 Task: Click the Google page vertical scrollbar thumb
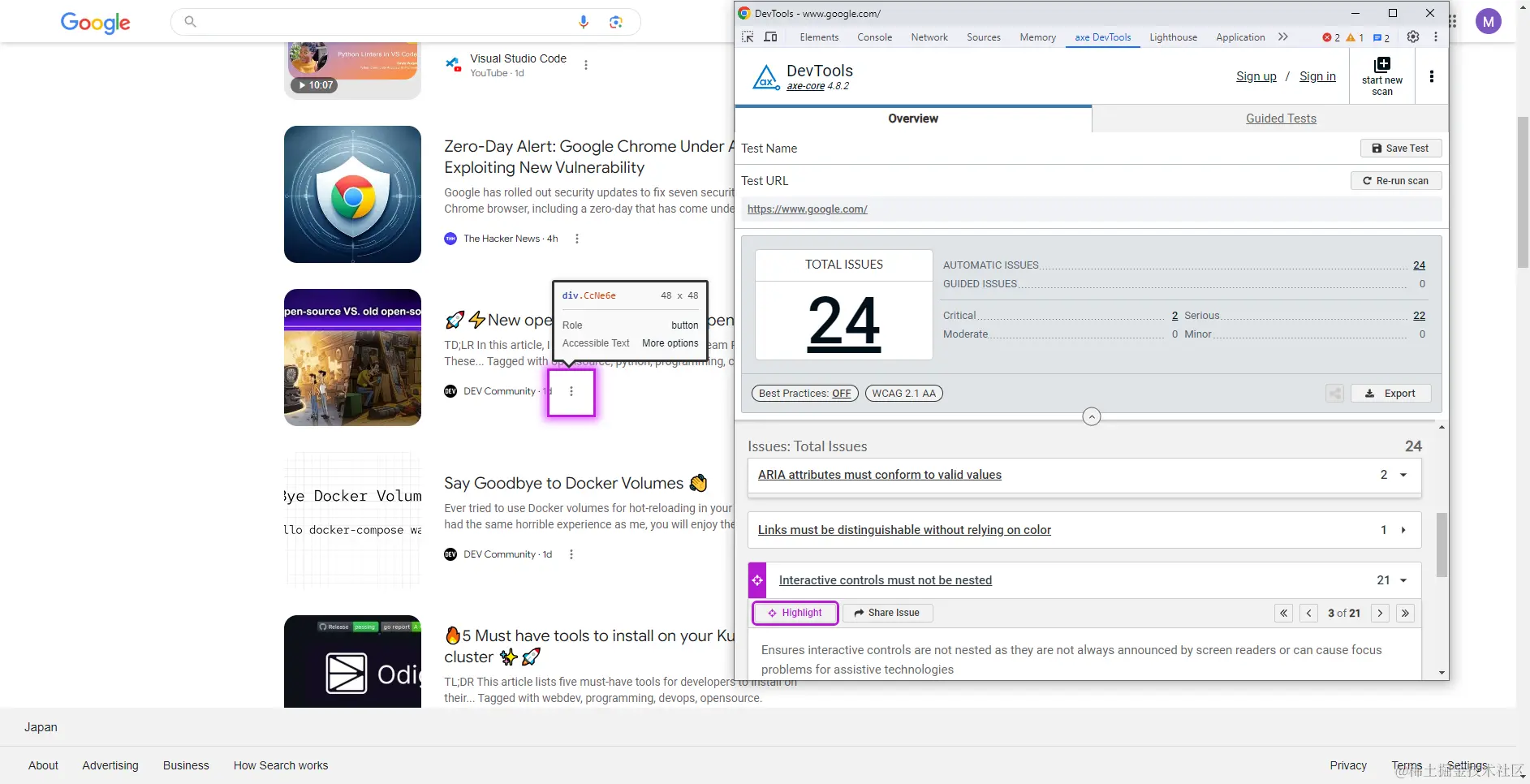tap(1523, 192)
